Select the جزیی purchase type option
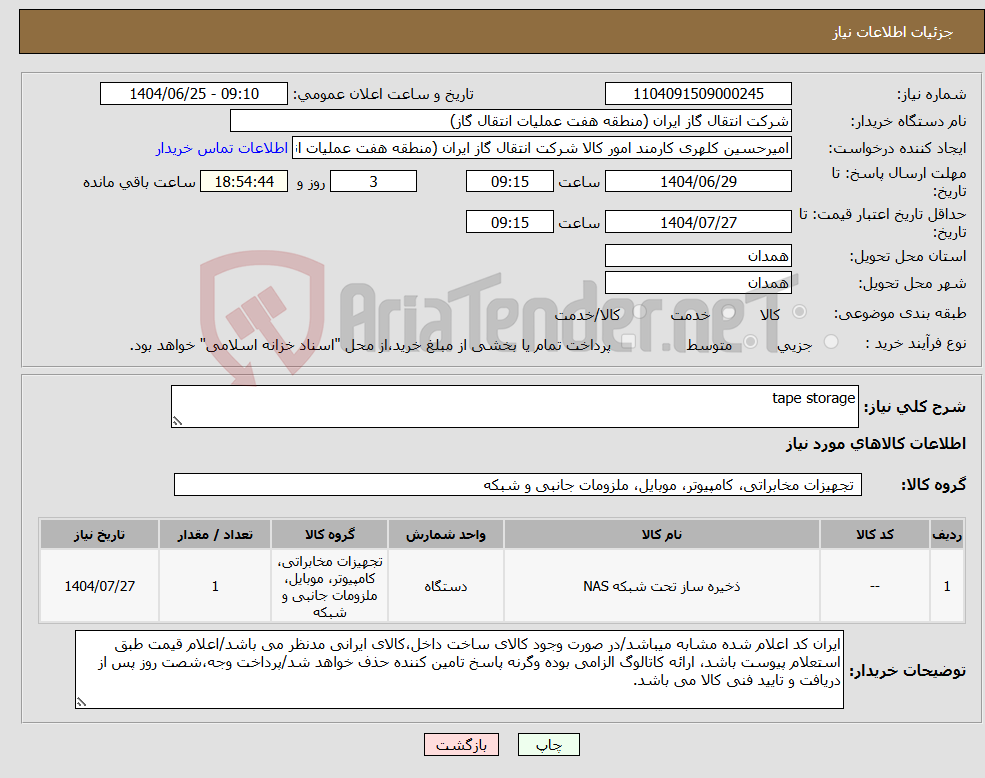Screen dimensions: 985x778 tap(831, 341)
